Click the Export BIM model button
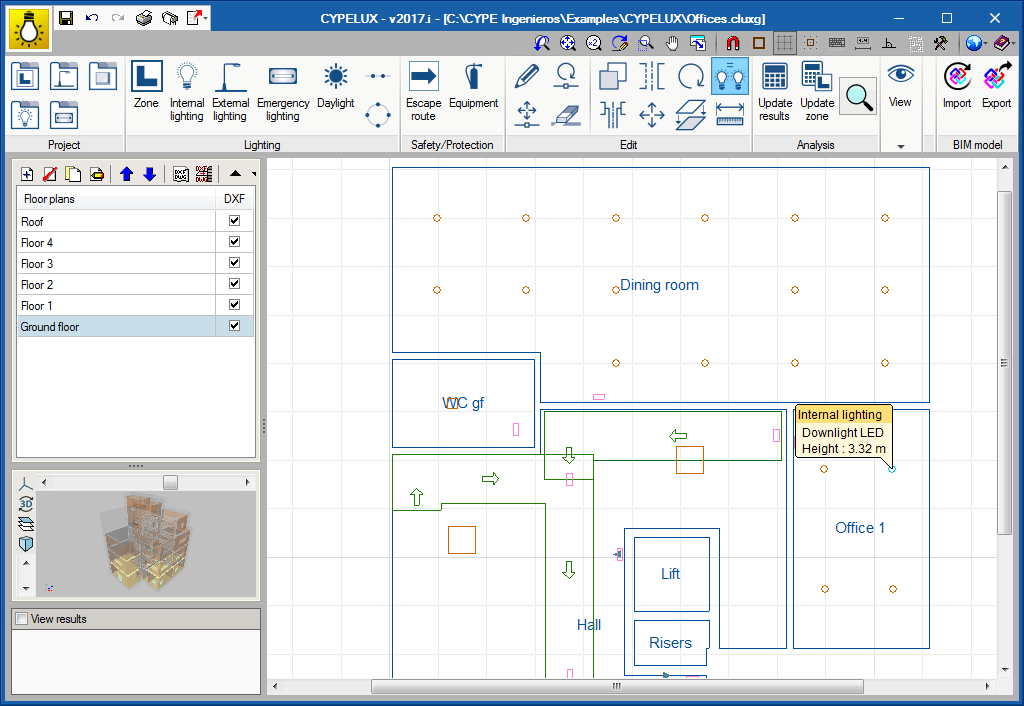Screen dimensions: 1024x706 [996, 85]
